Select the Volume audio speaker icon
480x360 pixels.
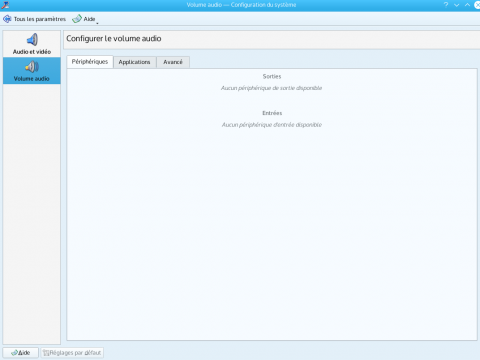click(32, 67)
